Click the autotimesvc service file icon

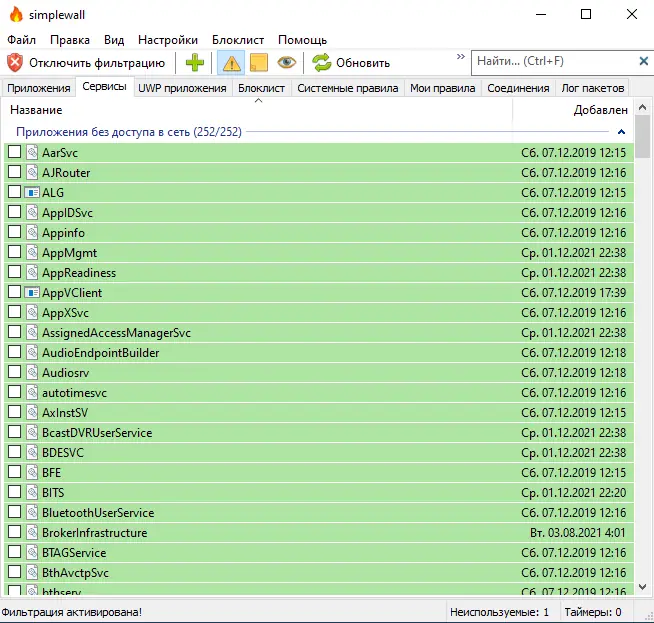pos(32,393)
